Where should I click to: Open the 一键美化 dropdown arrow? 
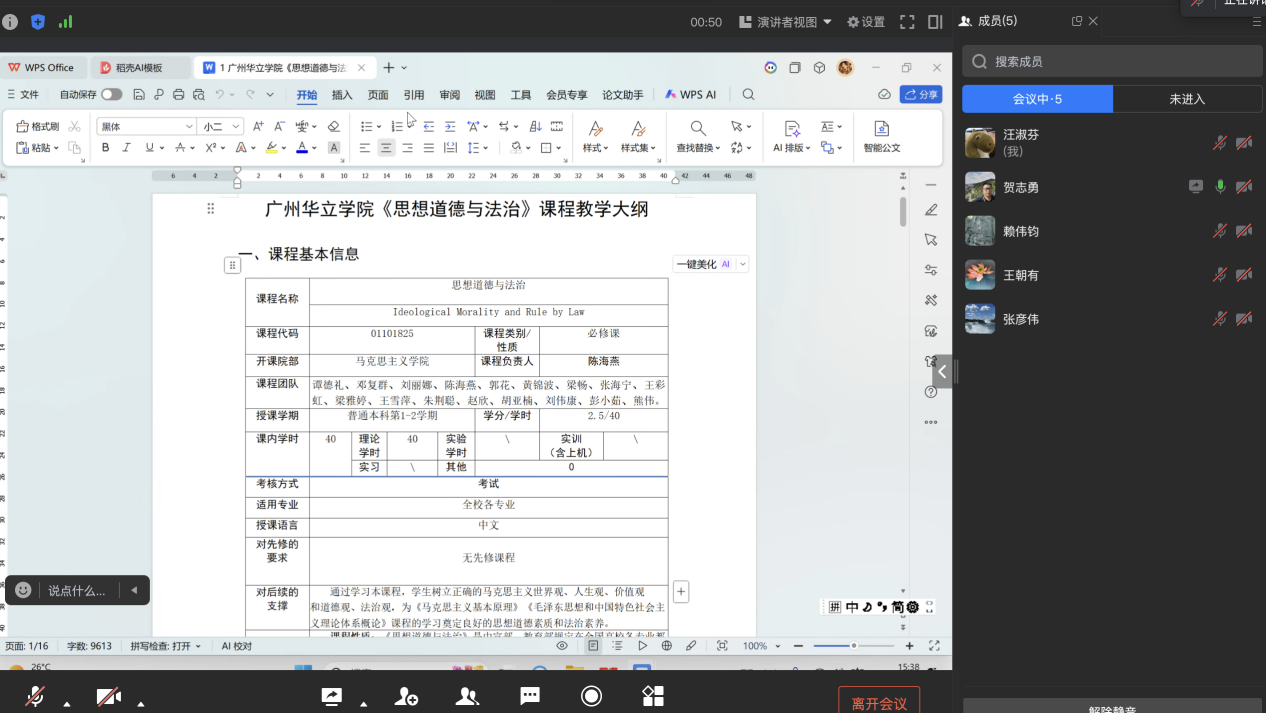click(x=742, y=264)
